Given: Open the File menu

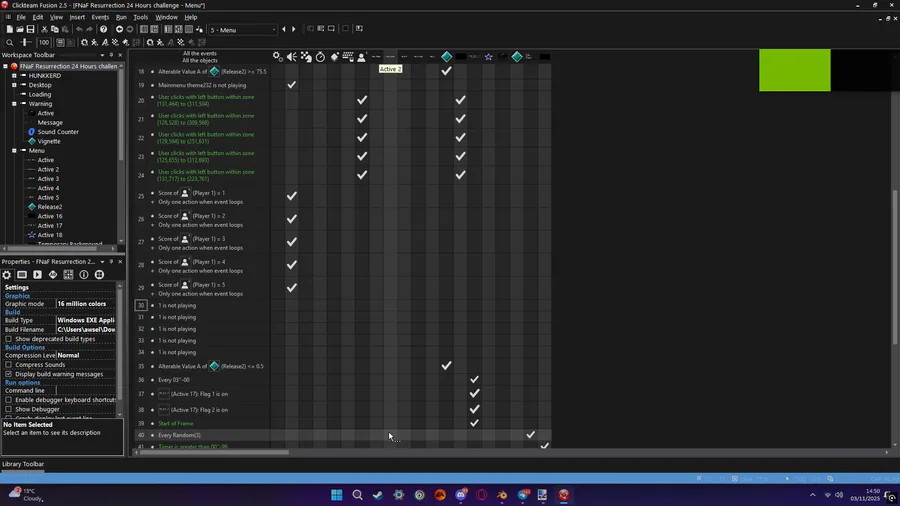Looking at the screenshot, I should (21, 17).
